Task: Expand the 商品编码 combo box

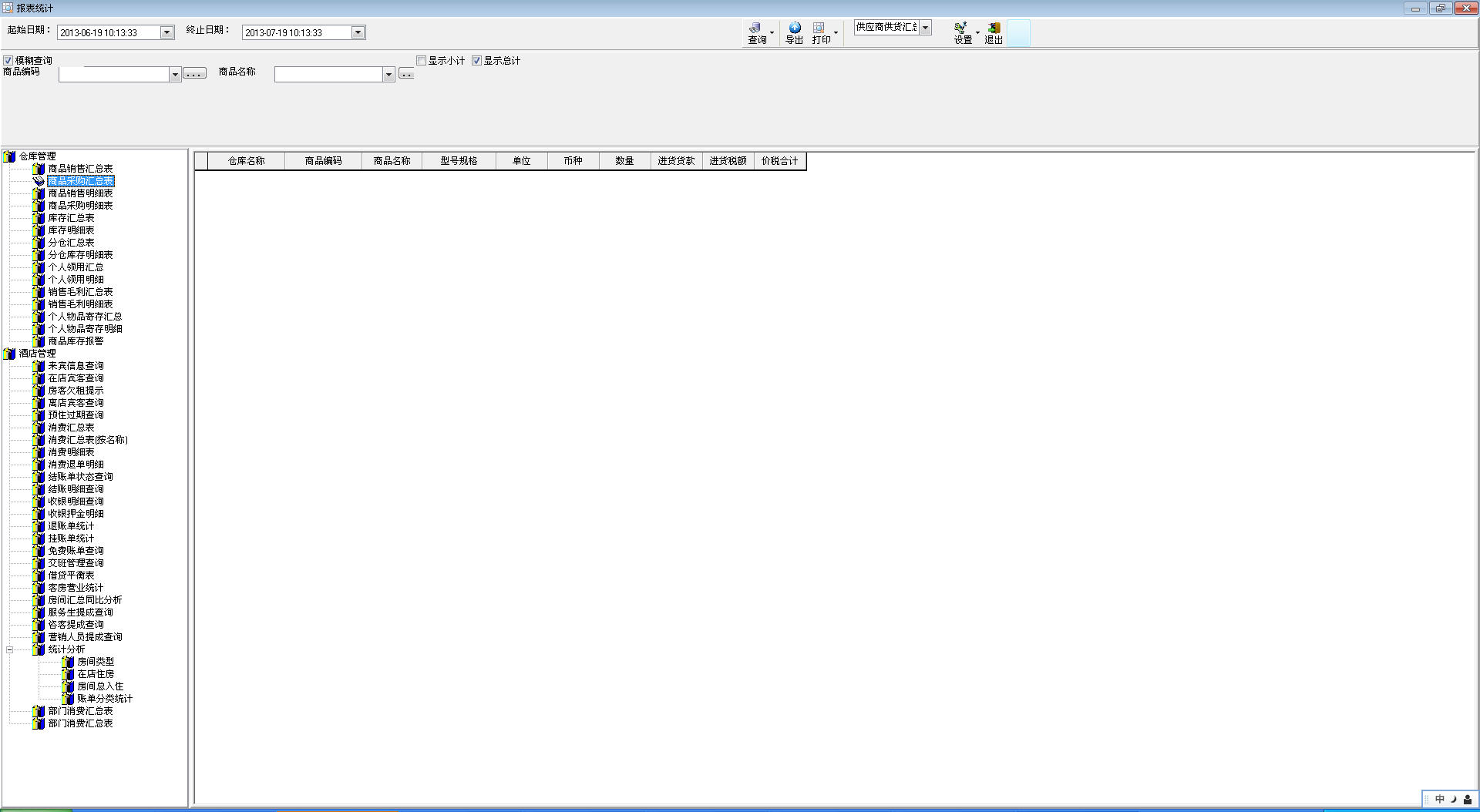Action: click(175, 75)
